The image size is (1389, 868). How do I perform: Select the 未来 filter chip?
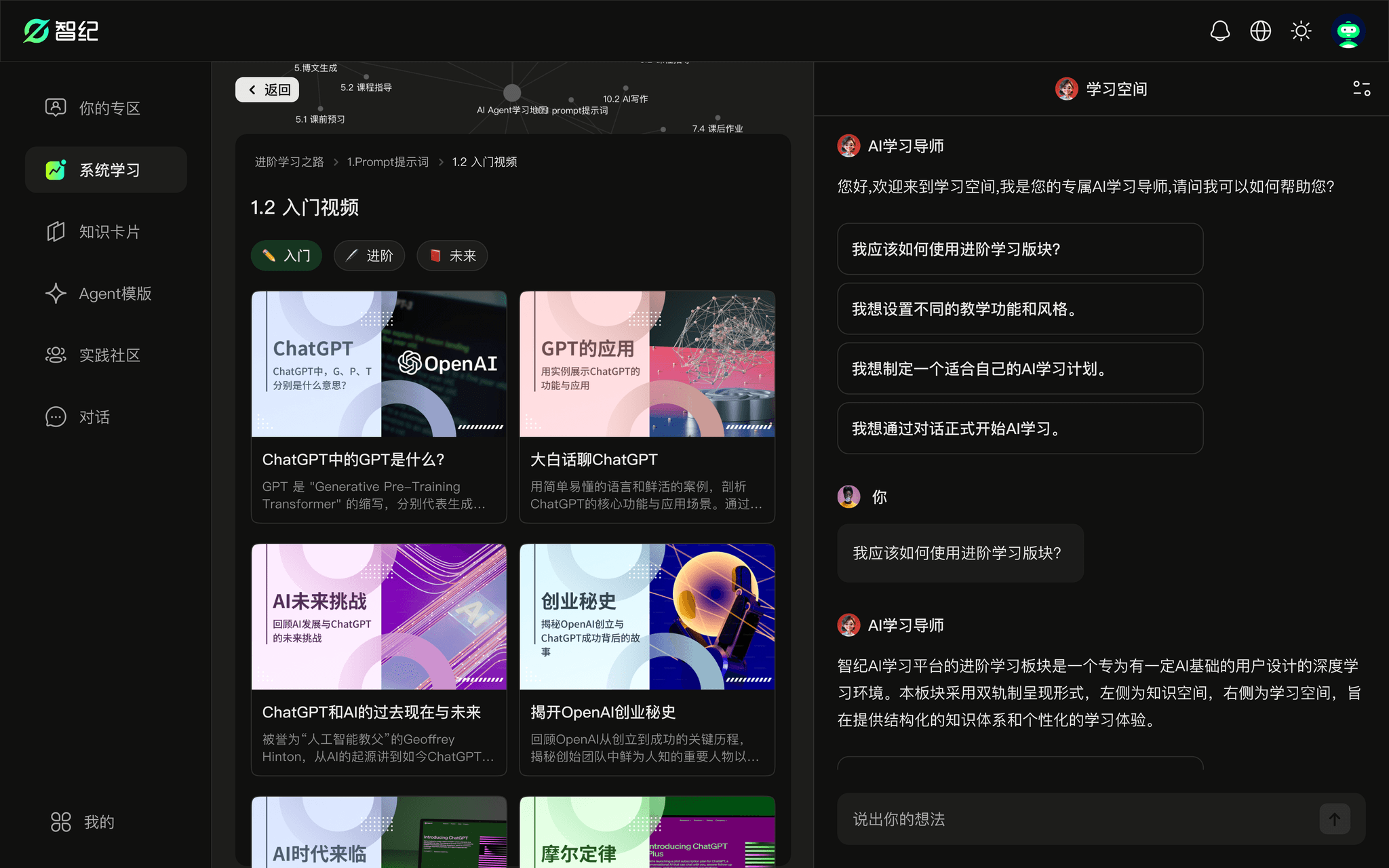(x=452, y=256)
